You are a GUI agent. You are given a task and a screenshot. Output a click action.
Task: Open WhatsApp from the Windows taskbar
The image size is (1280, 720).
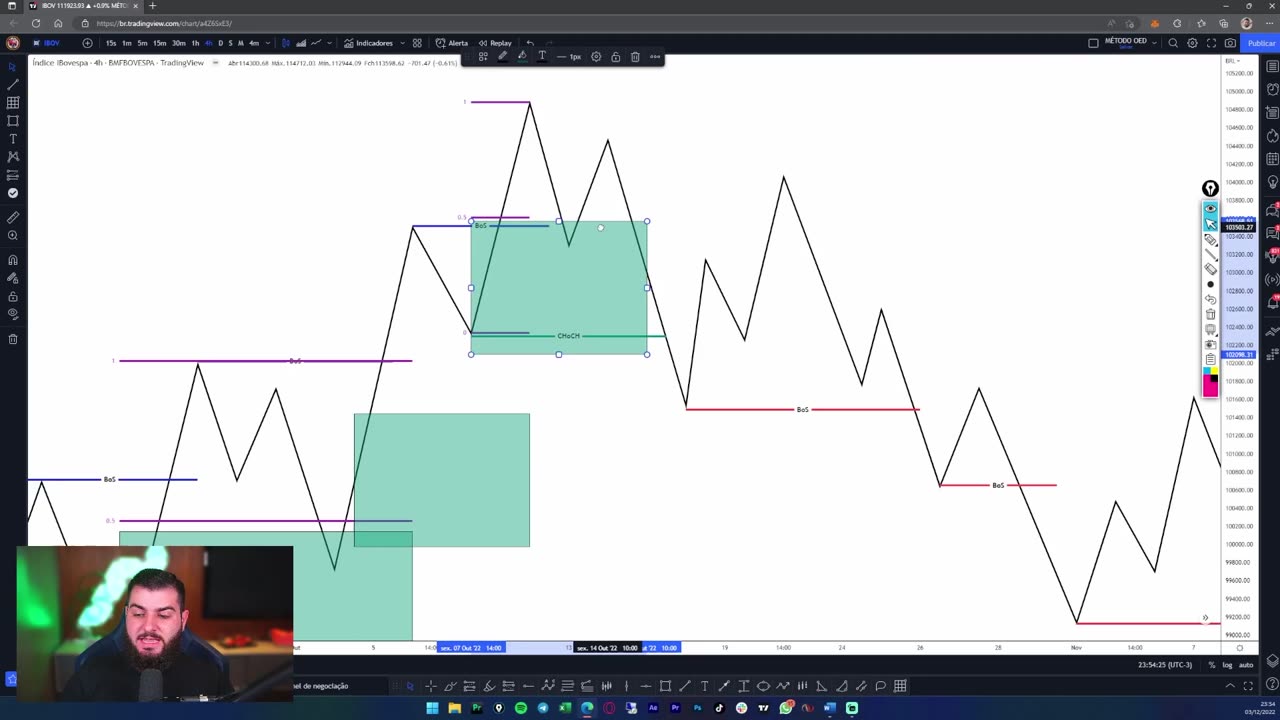click(785, 708)
